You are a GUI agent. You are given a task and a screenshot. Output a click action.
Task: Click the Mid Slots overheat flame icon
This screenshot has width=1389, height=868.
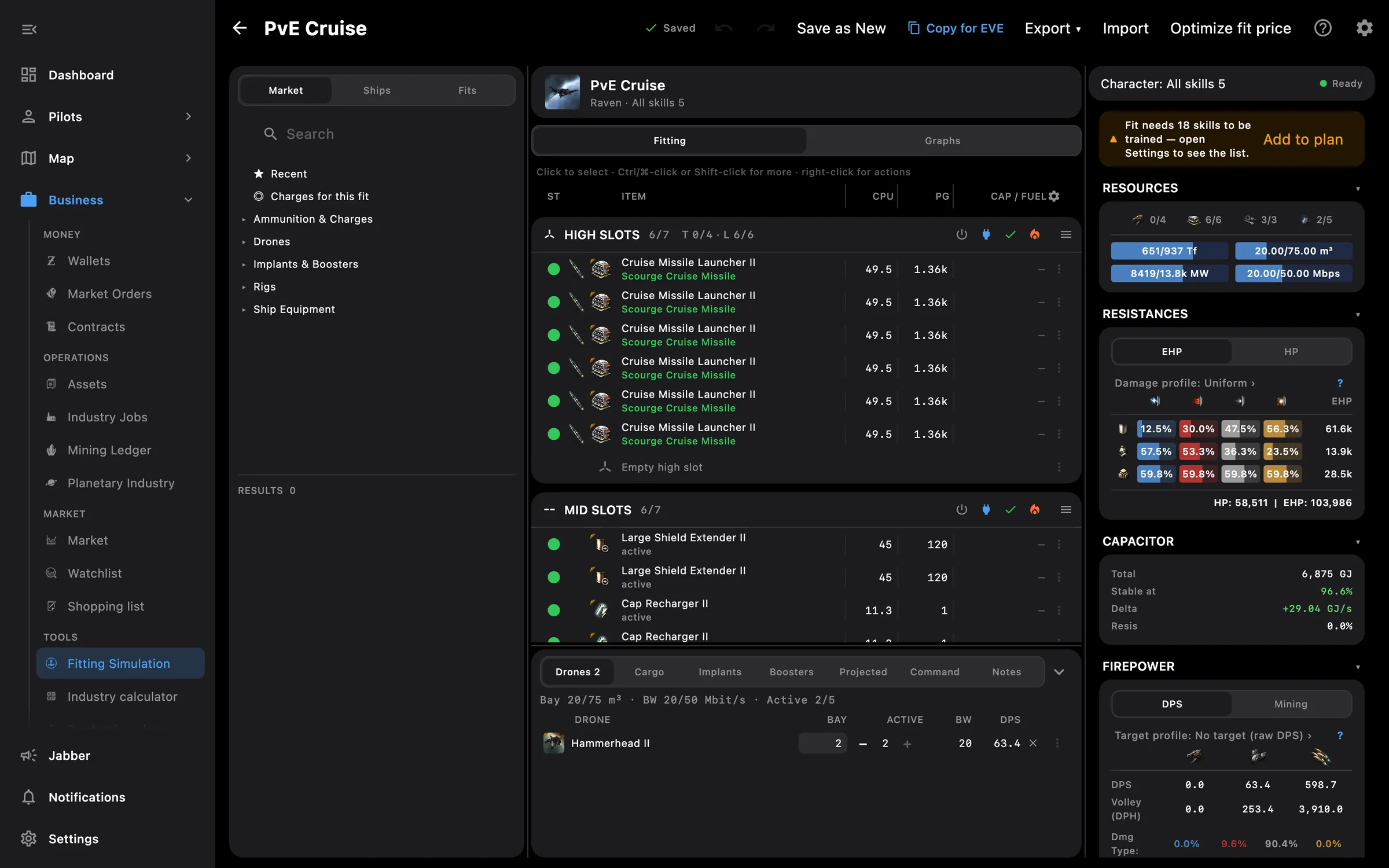point(1035,509)
